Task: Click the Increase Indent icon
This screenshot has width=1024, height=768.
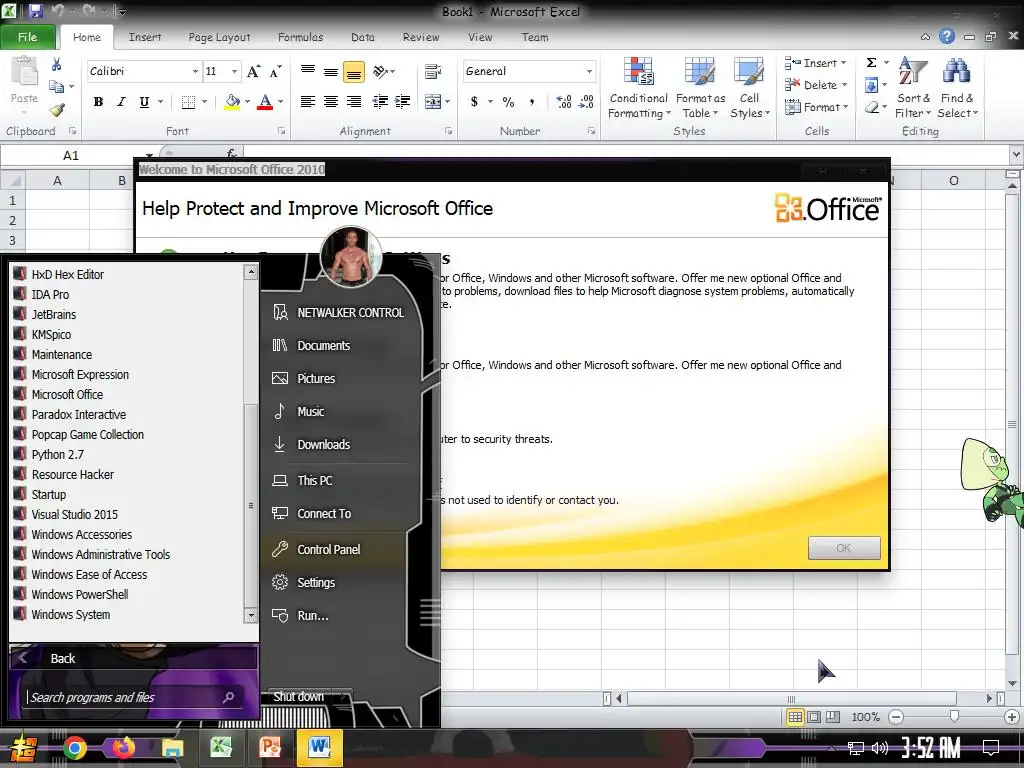Action: tap(402, 102)
